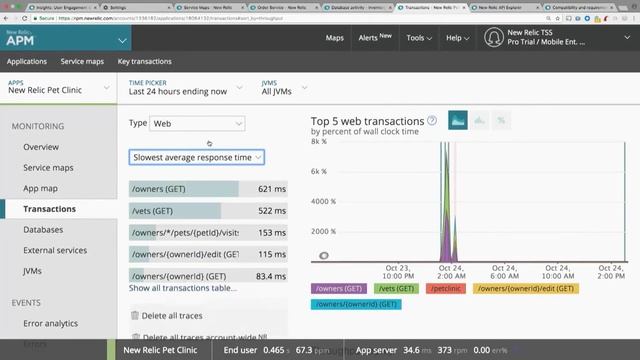Screen dimensions: 640x360
Task: Click the chart zero marker circle
Action: click(324, 256)
